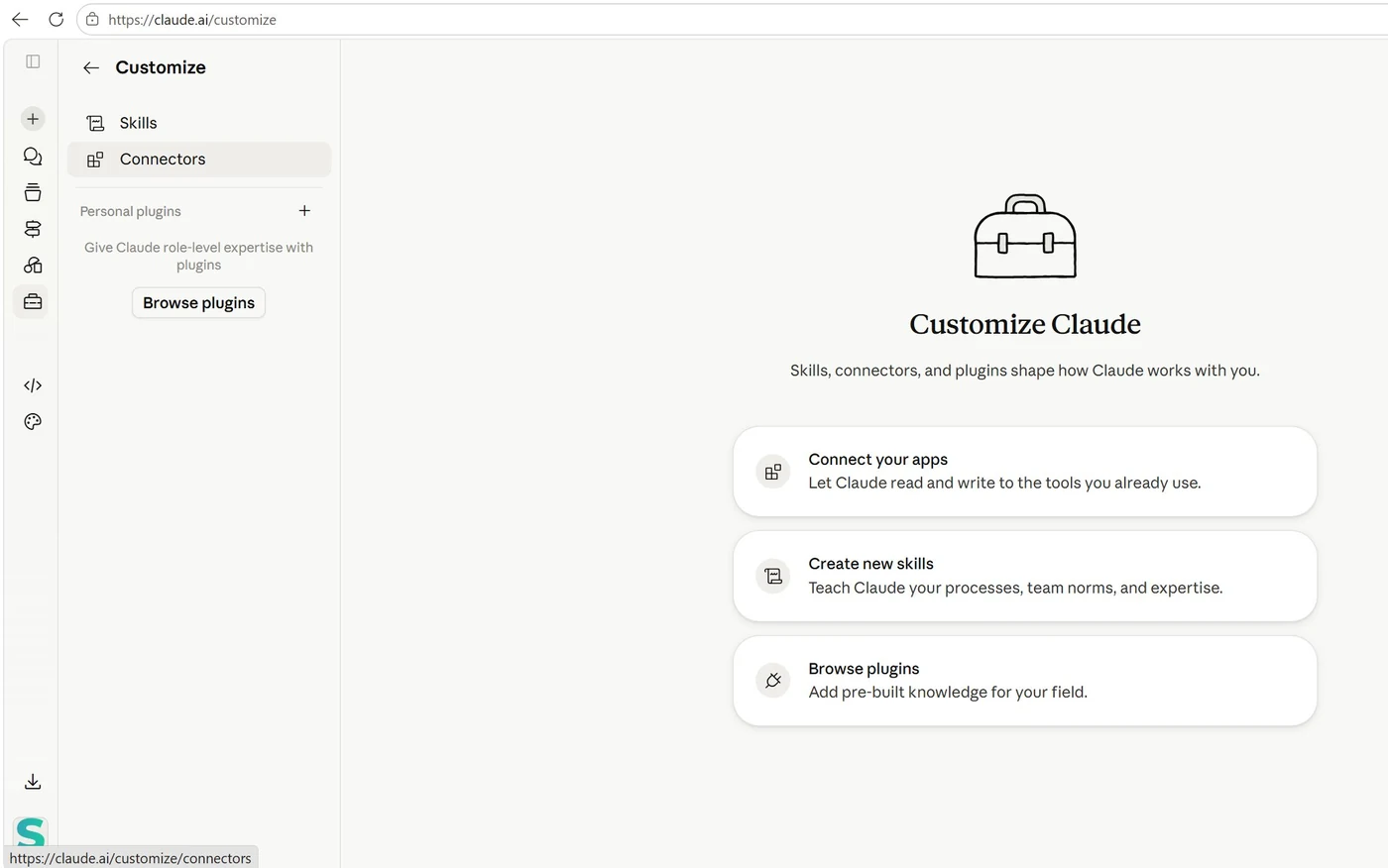Image resolution: width=1388 pixels, height=868 pixels.
Task: Open the Browse plugins card in main area
Action: 1025,681
